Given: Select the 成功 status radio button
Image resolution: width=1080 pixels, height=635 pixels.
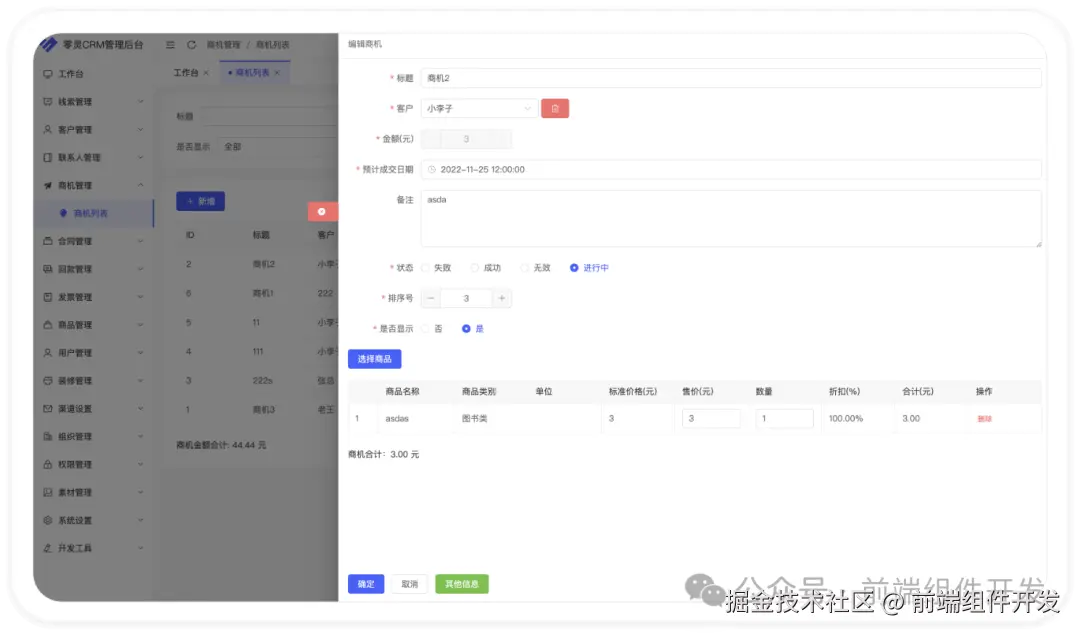Looking at the screenshot, I should (x=474, y=267).
